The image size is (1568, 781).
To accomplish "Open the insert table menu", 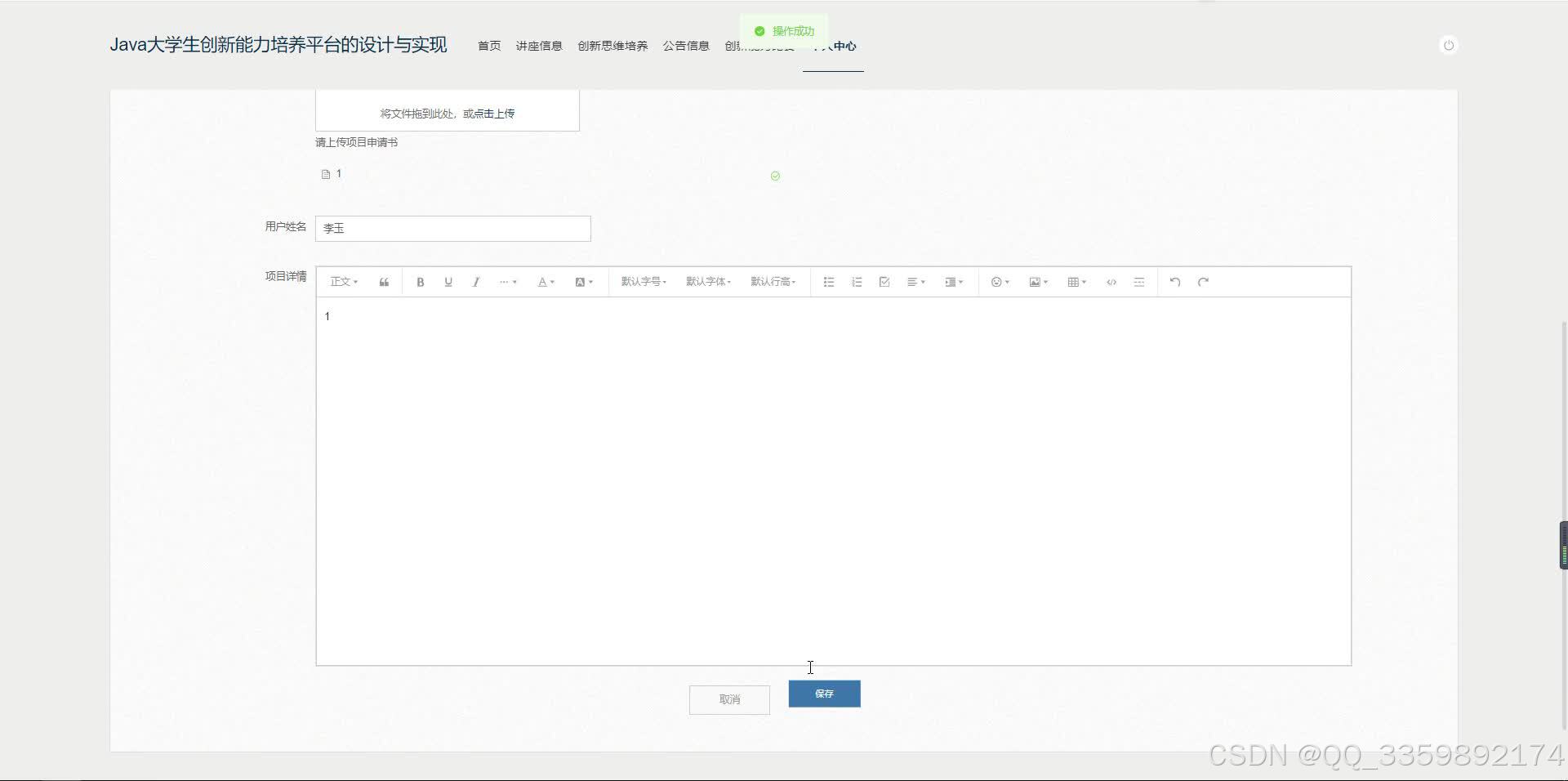I will [1076, 282].
